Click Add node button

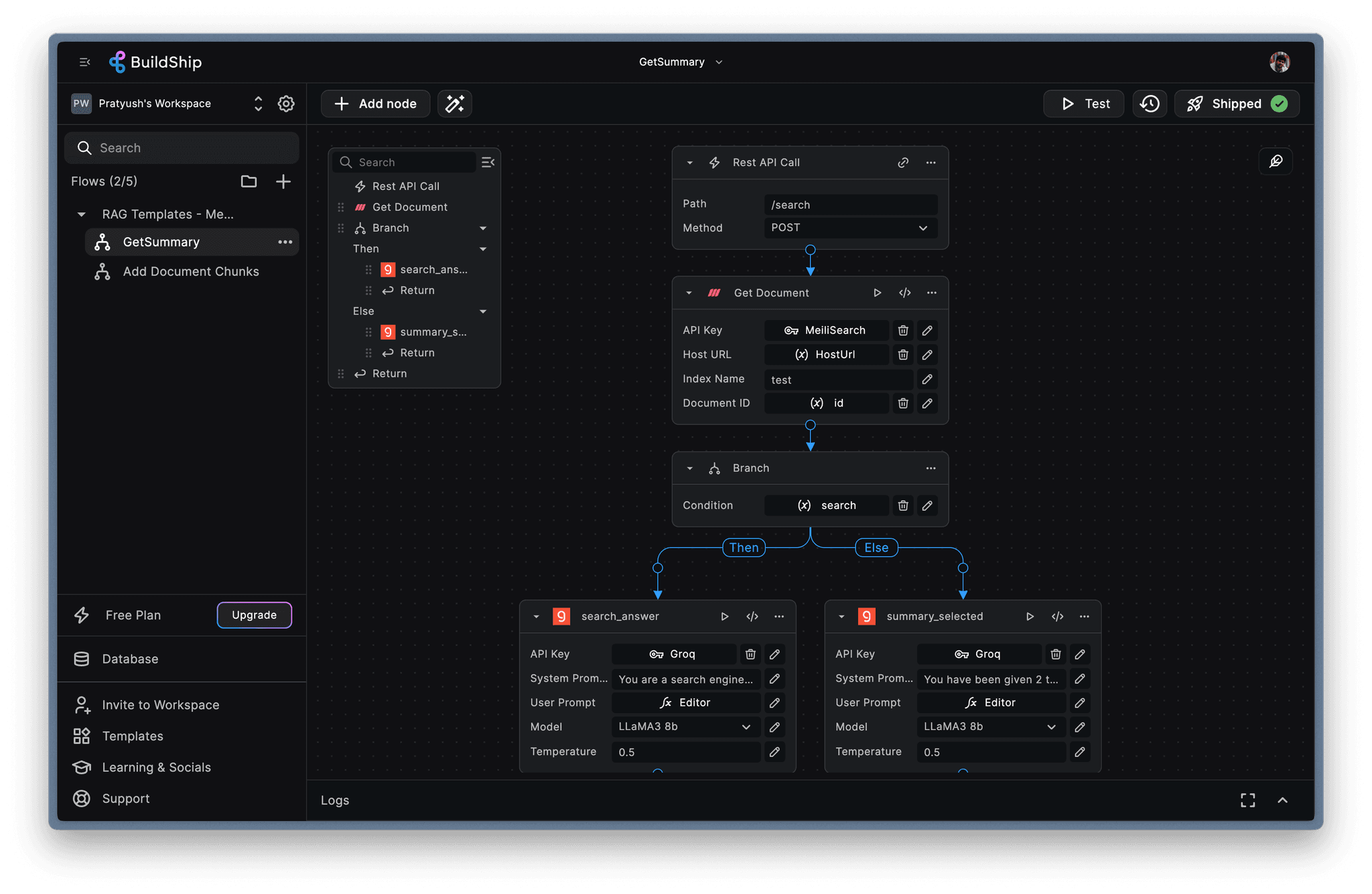(x=375, y=104)
